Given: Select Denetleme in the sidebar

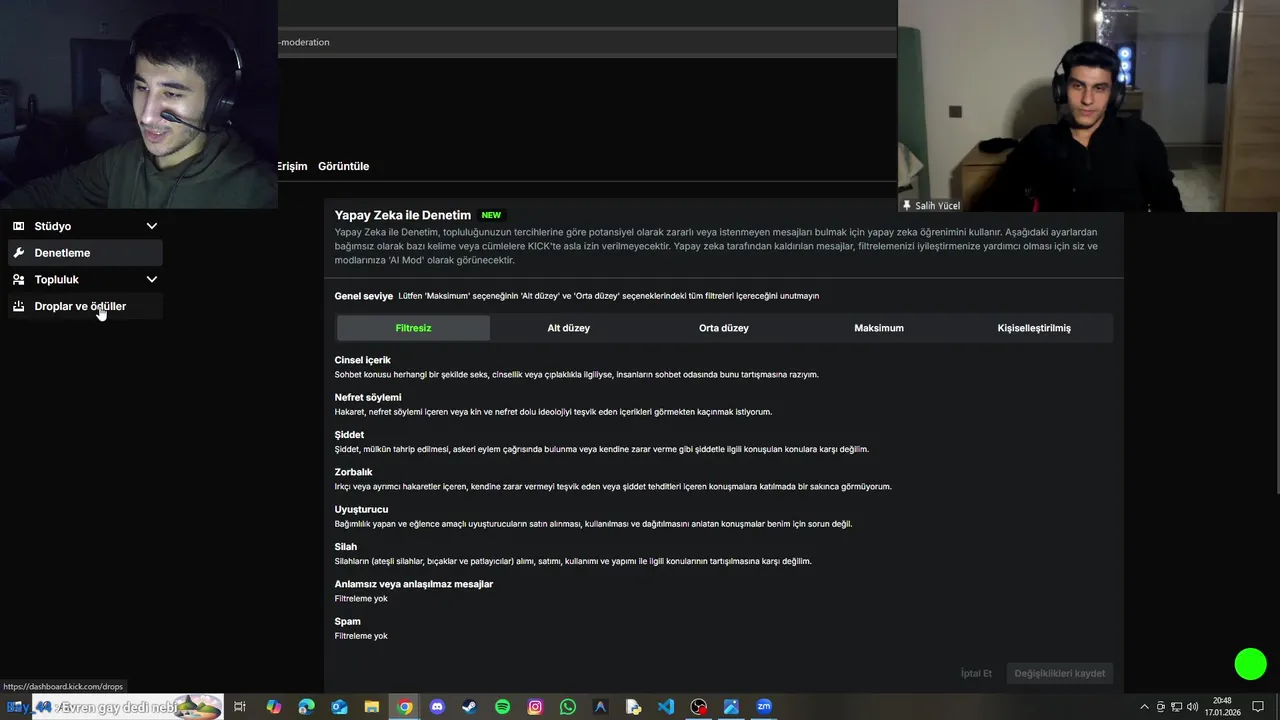Looking at the screenshot, I should coord(85,253).
